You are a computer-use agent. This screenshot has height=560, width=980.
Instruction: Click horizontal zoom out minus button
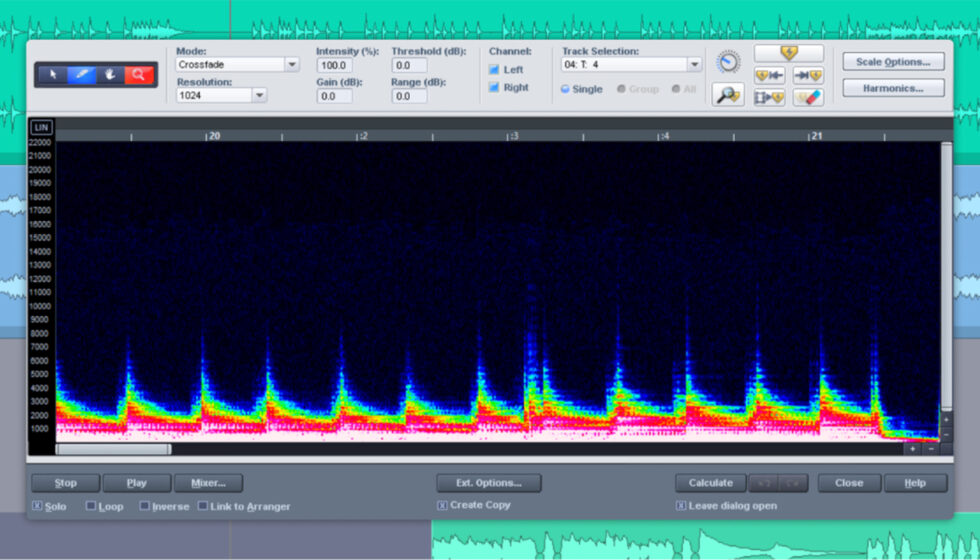[931, 449]
